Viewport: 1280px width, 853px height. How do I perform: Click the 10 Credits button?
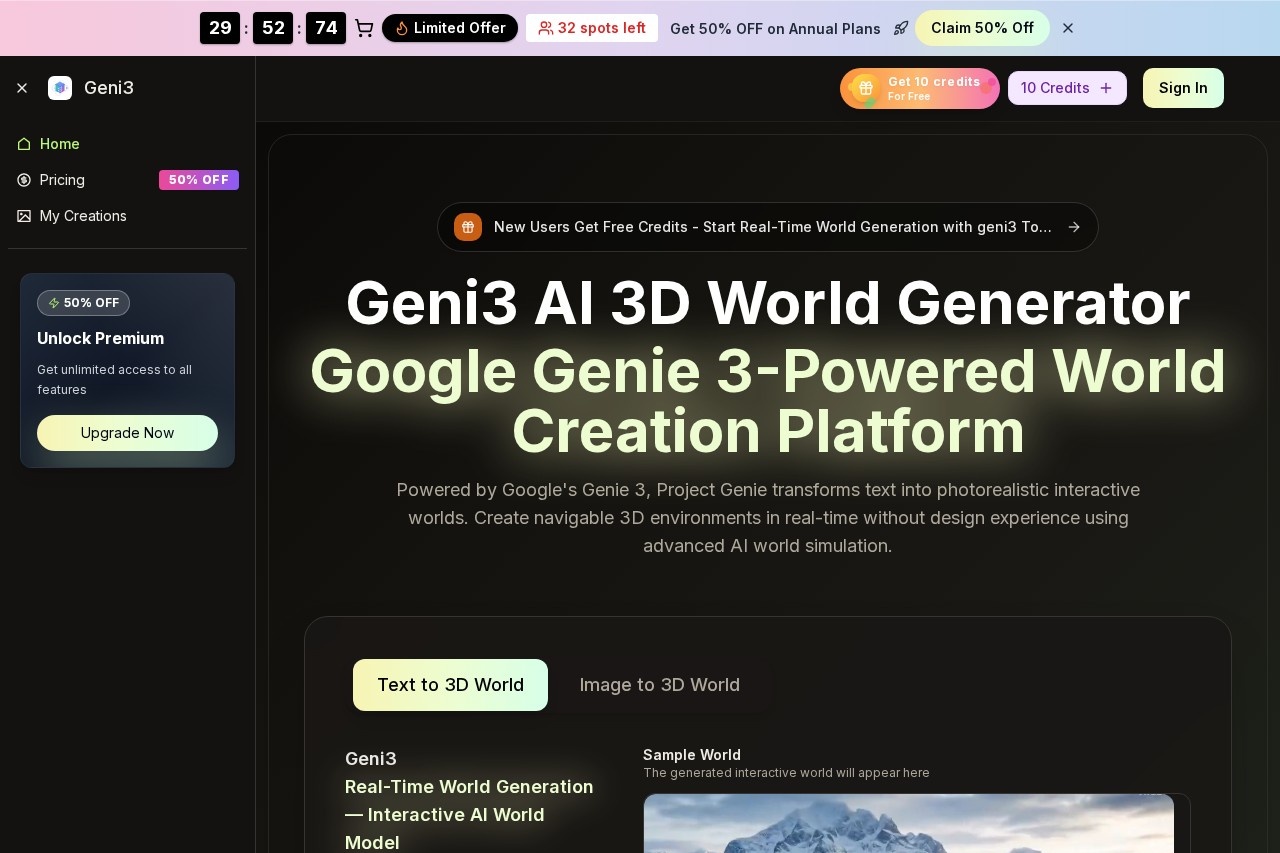click(x=1067, y=88)
